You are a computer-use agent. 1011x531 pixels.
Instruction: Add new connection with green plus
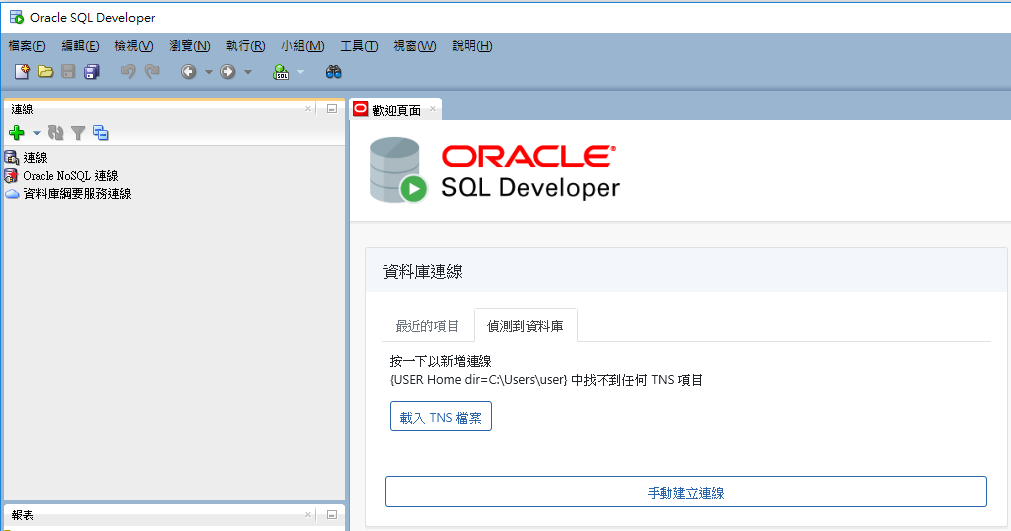coord(17,133)
